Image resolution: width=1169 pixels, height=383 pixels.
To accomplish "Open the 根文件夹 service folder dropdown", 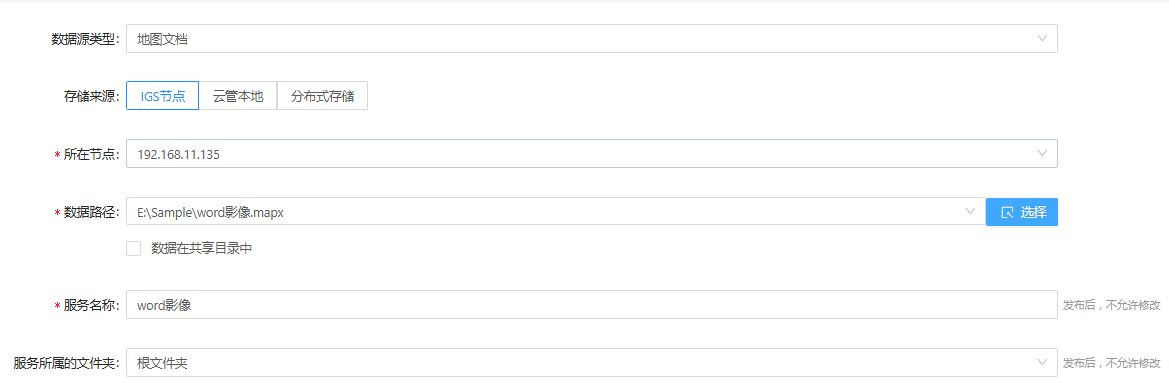I will pos(592,363).
